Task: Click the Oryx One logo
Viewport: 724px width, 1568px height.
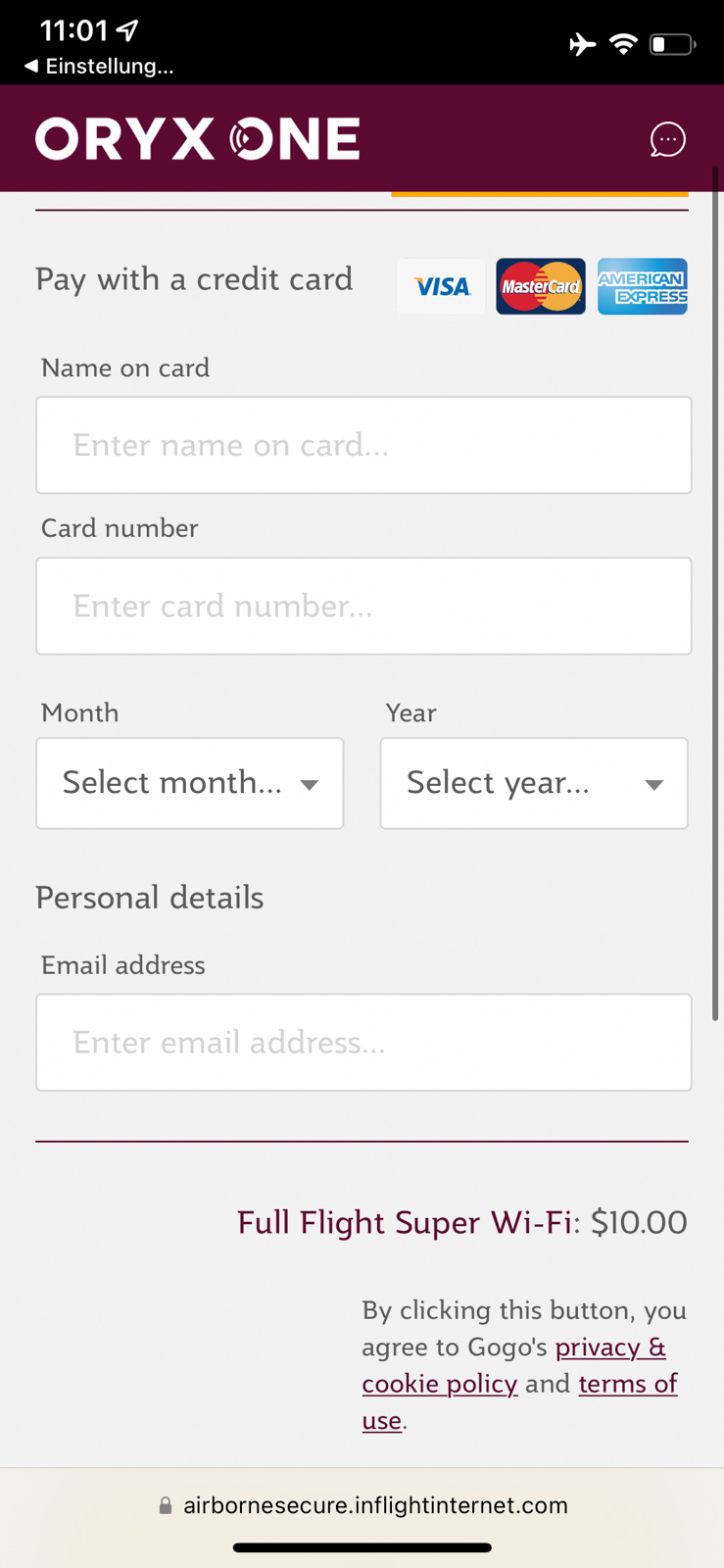Action: point(197,139)
